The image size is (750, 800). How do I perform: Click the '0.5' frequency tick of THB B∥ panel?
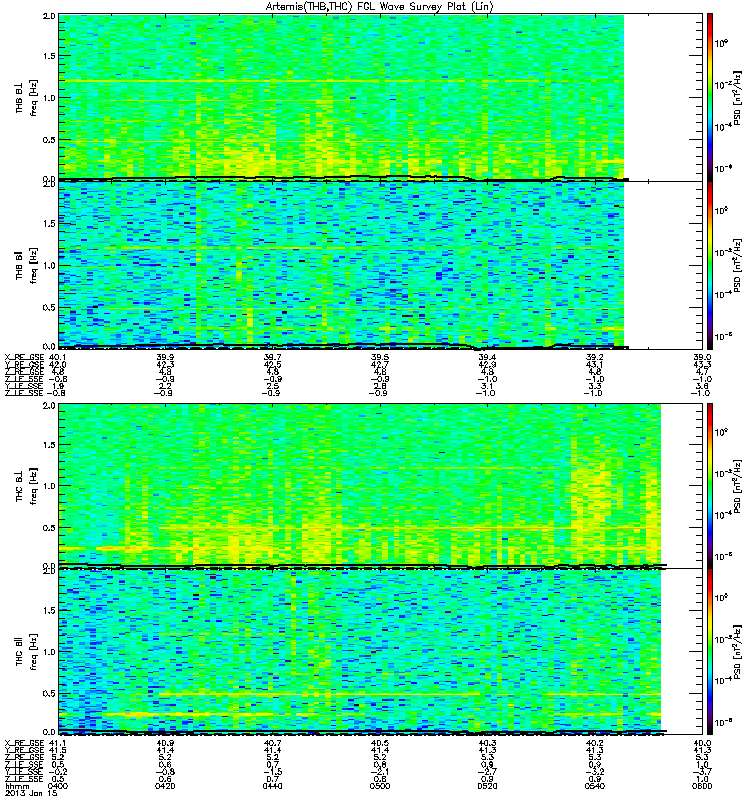tap(49, 307)
